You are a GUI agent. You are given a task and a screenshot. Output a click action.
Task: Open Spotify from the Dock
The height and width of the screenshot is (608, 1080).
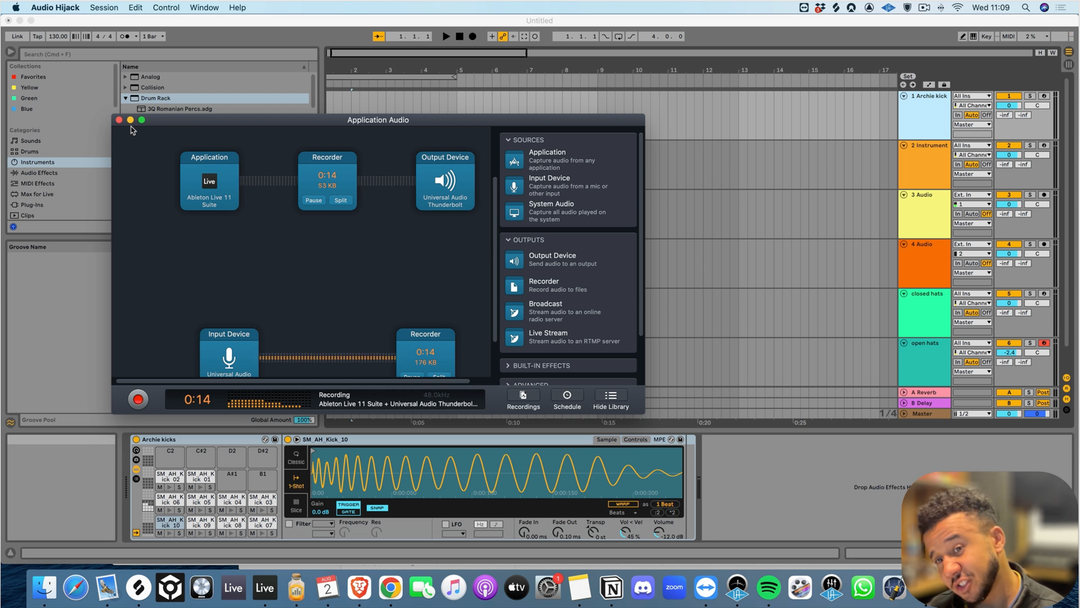[769, 588]
